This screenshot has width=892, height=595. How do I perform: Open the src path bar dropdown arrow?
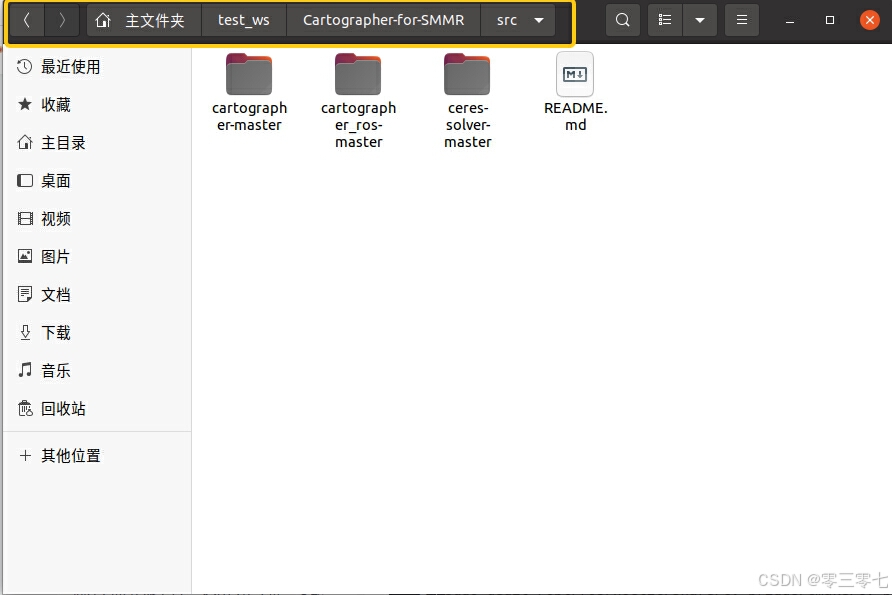click(x=539, y=20)
